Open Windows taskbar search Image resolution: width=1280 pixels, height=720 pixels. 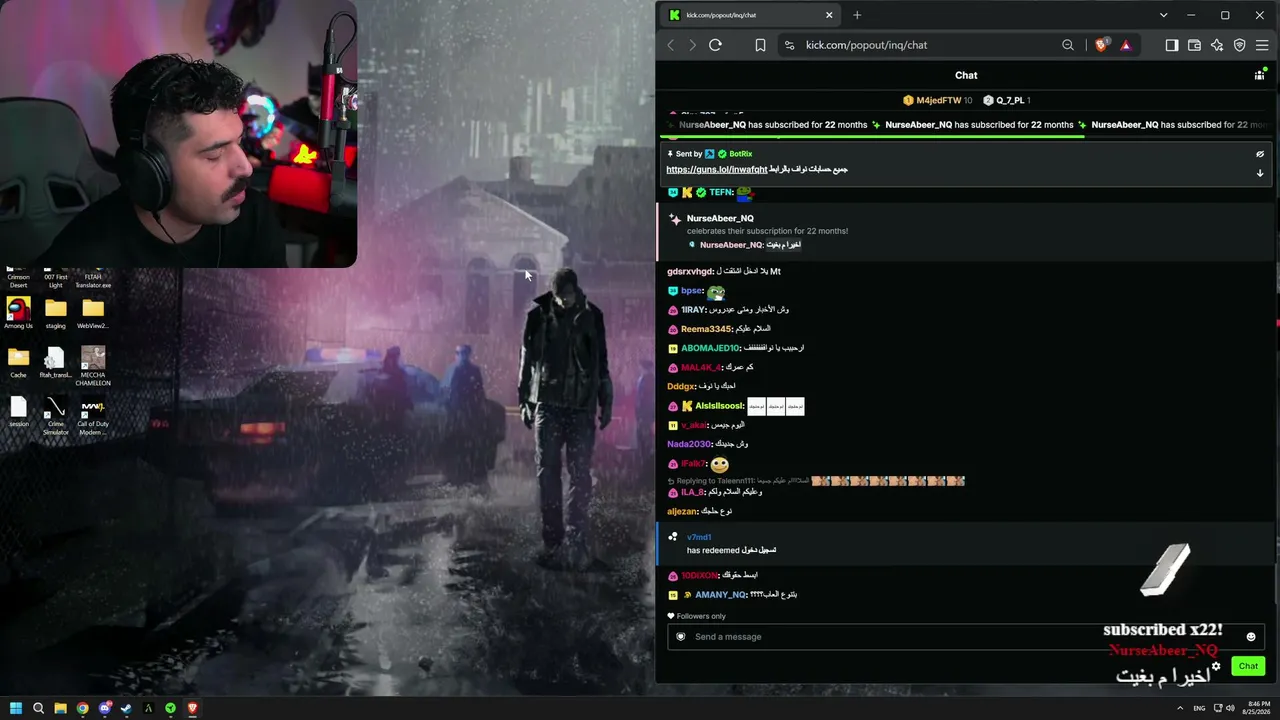(x=38, y=709)
